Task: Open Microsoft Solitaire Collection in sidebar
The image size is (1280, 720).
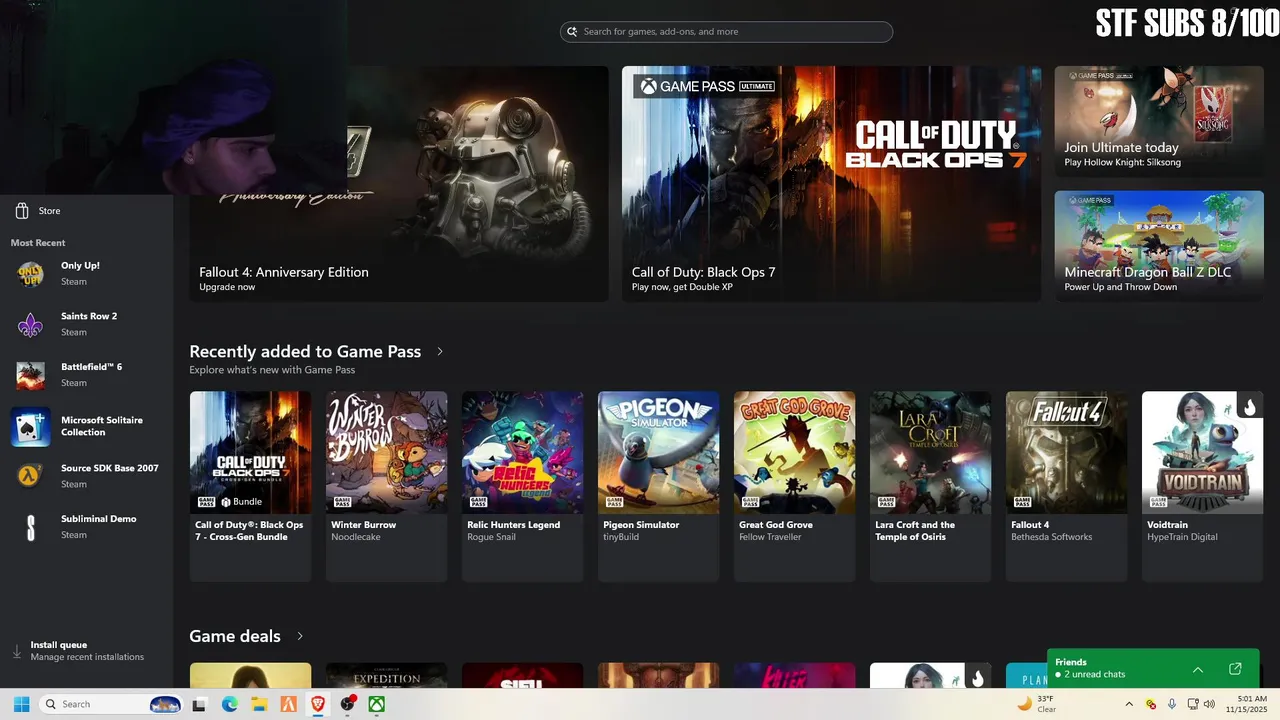Action: [x=87, y=427]
